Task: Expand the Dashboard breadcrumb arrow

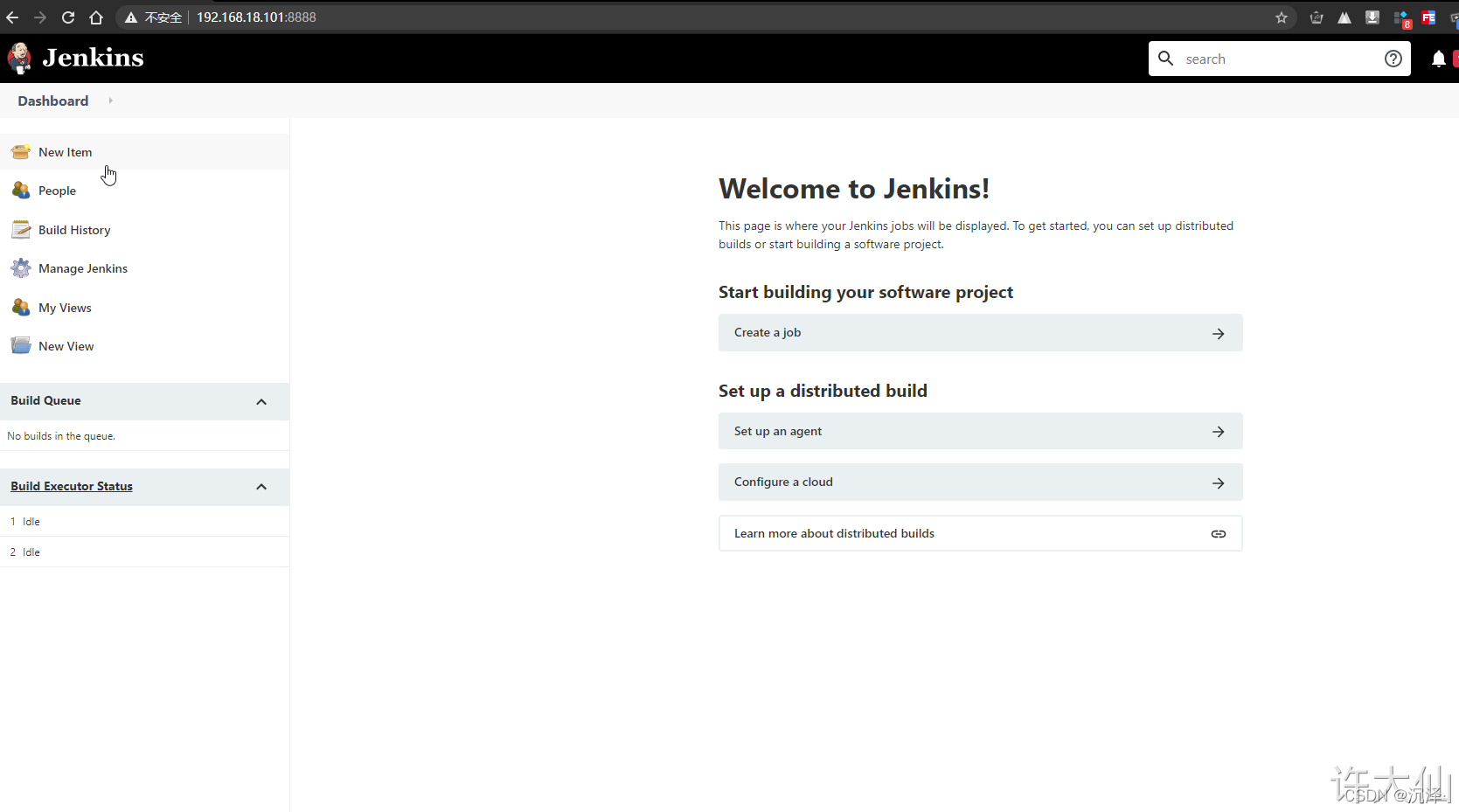Action: tap(110, 101)
